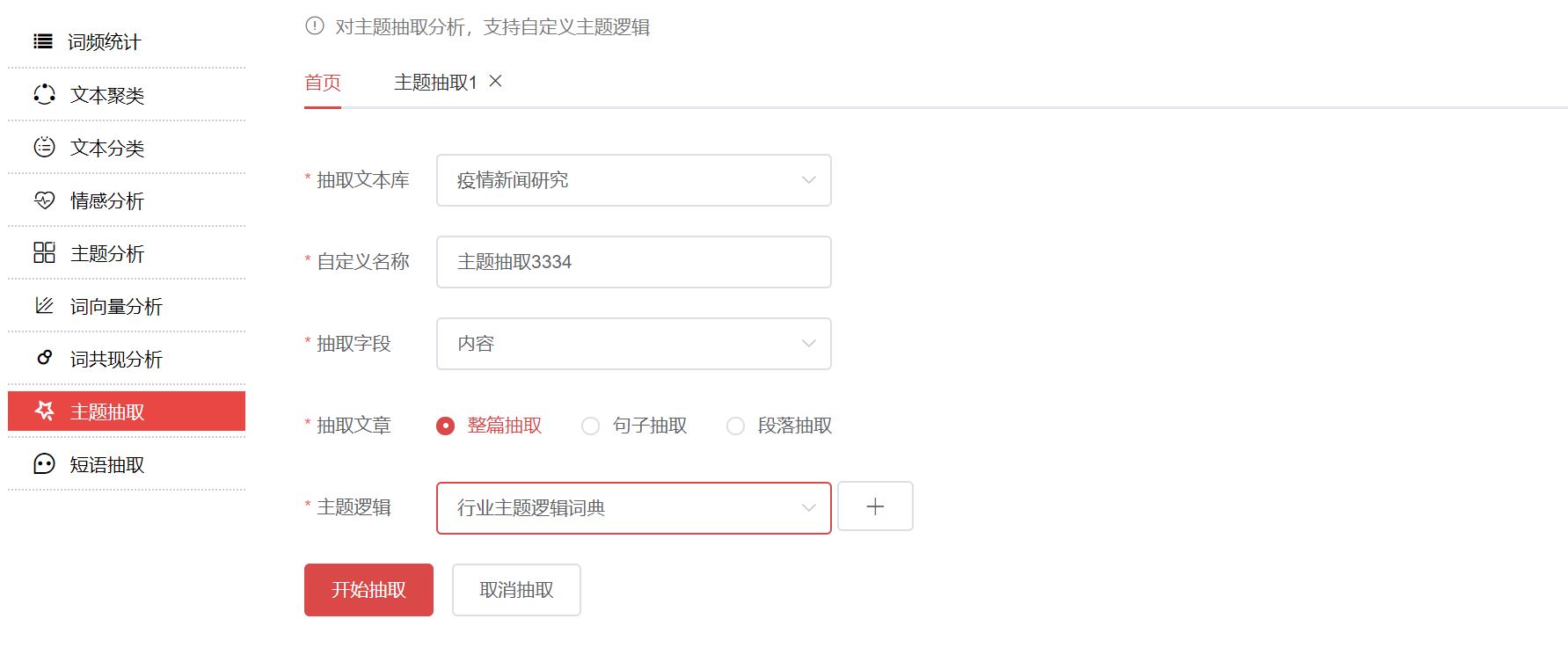
Task: Open the 词共现分析 icon
Action: 44,358
